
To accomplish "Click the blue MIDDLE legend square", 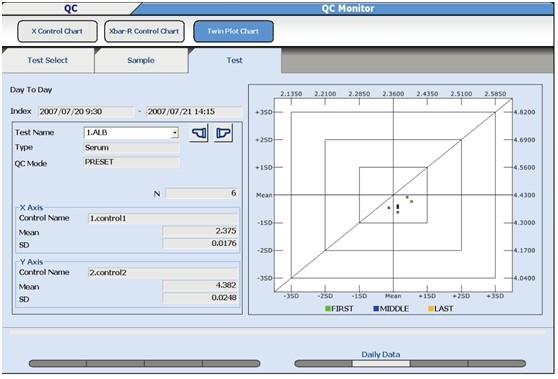I will [376, 309].
